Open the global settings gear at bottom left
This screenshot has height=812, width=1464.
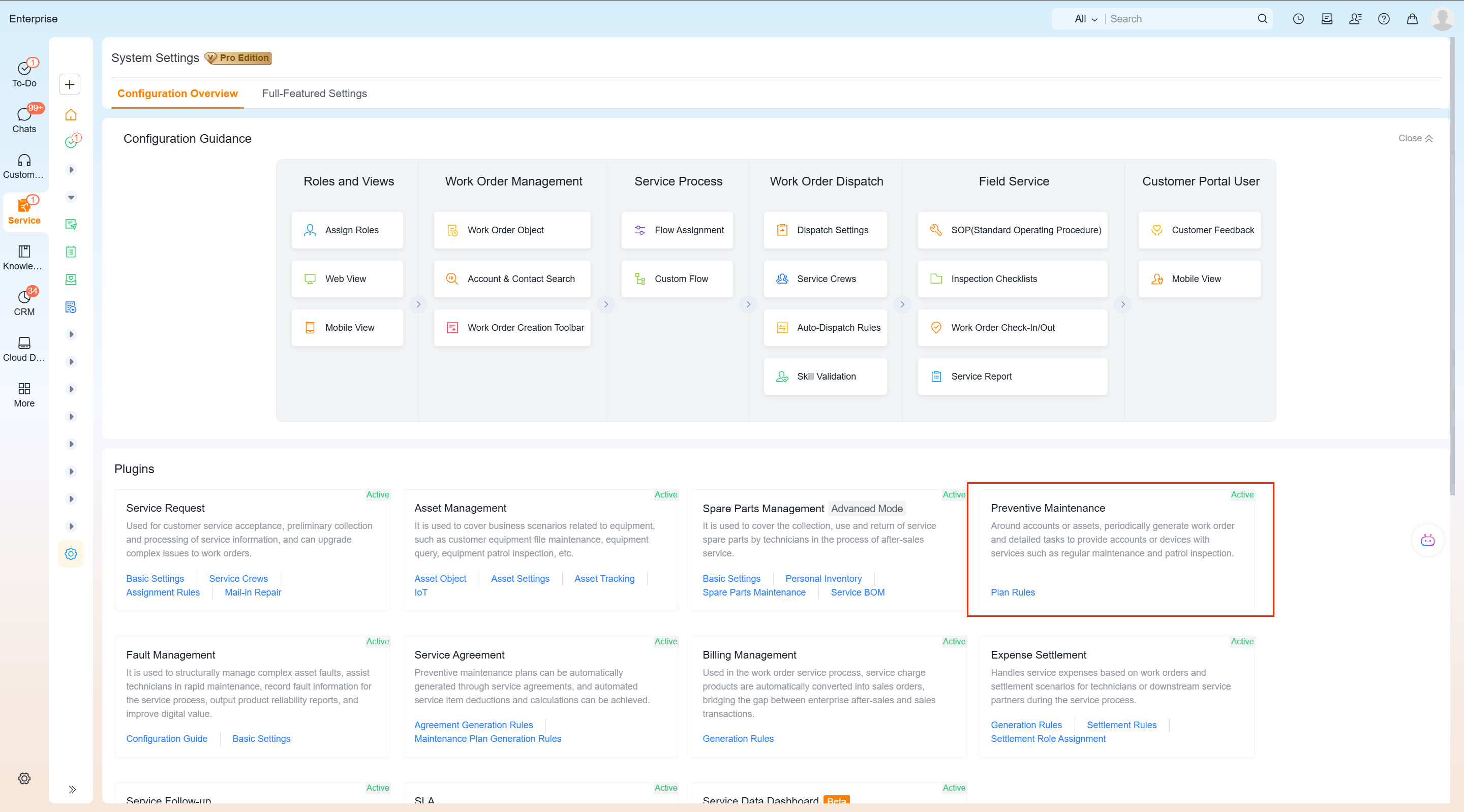24,778
